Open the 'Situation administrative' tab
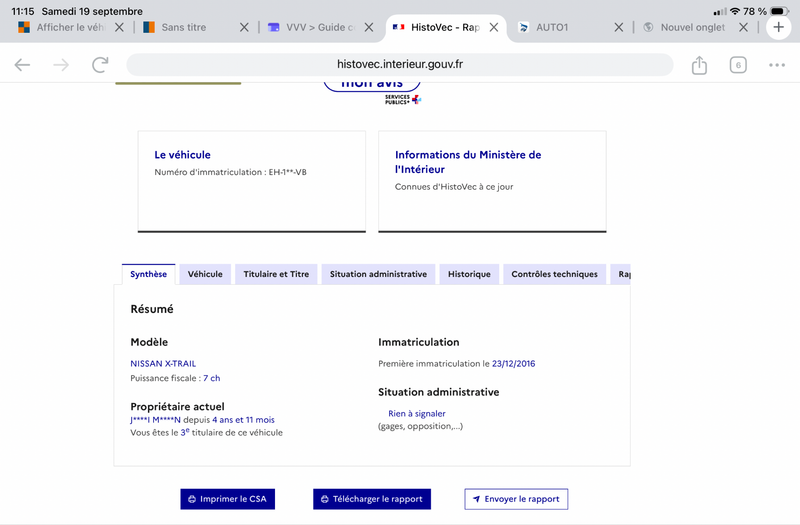Viewport: 800px width, 525px height. click(x=378, y=274)
